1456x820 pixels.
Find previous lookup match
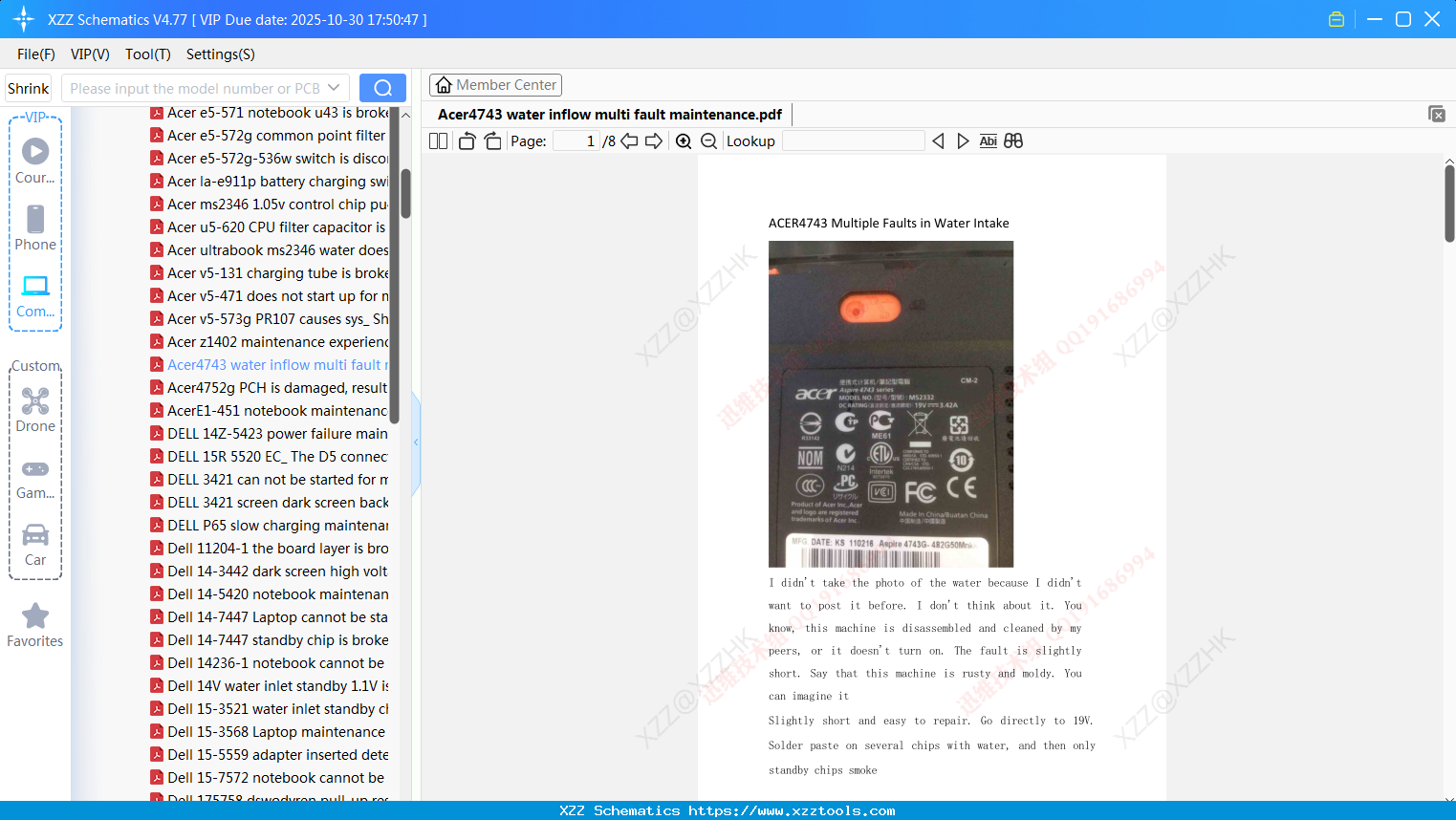(x=938, y=141)
